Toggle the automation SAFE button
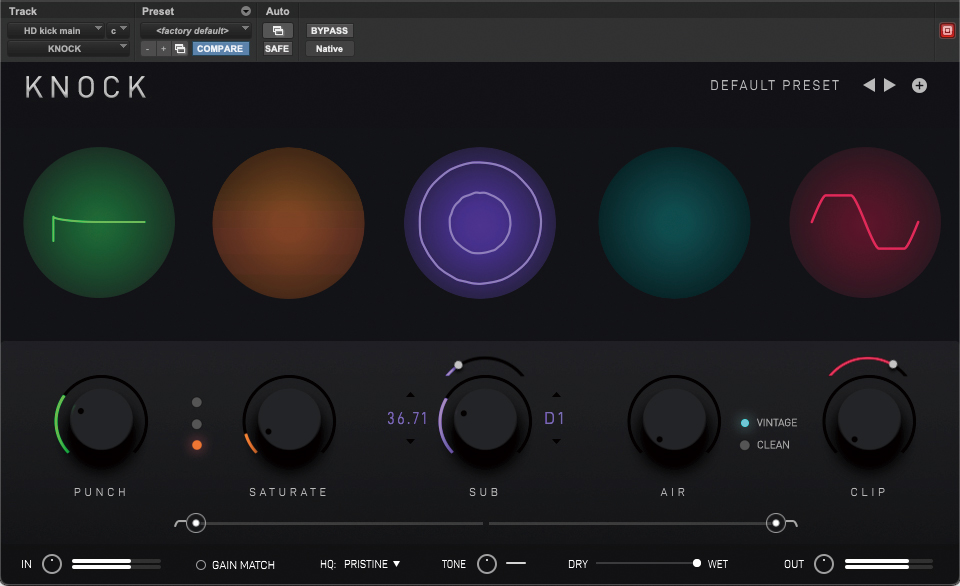 click(x=277, y=48)
